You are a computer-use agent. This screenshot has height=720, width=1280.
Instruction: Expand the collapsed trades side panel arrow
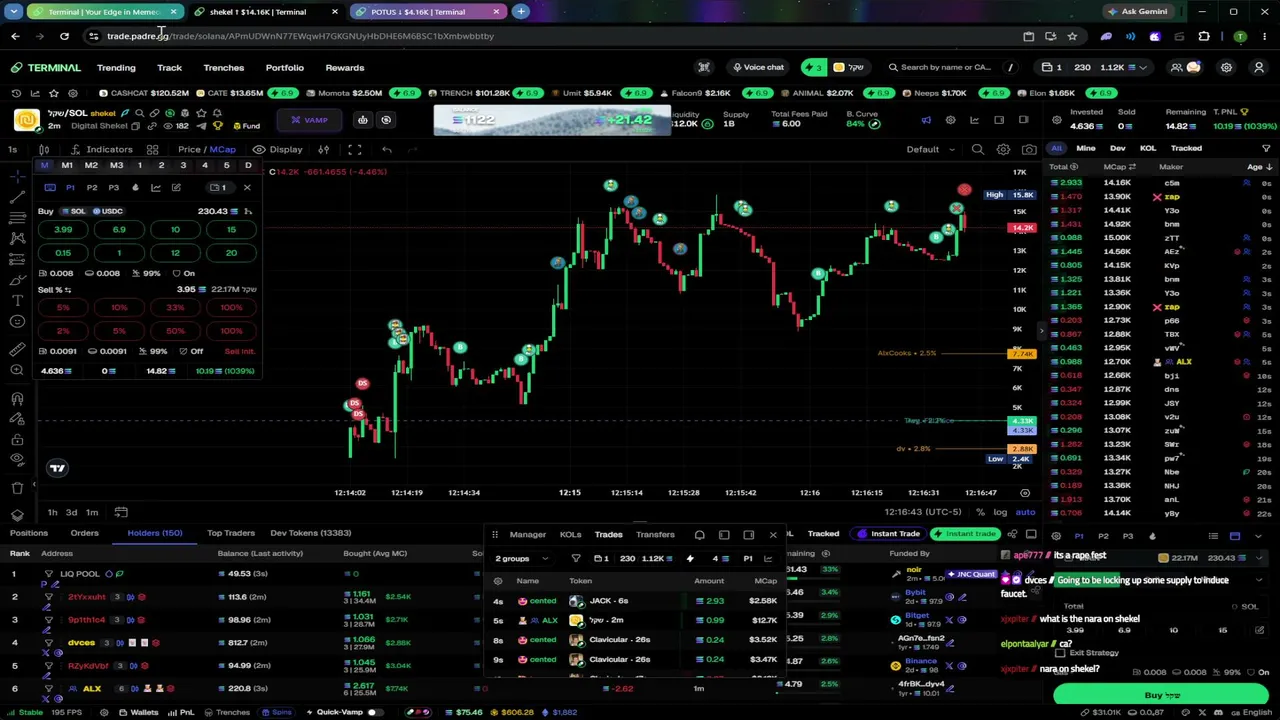[1041, 330]
